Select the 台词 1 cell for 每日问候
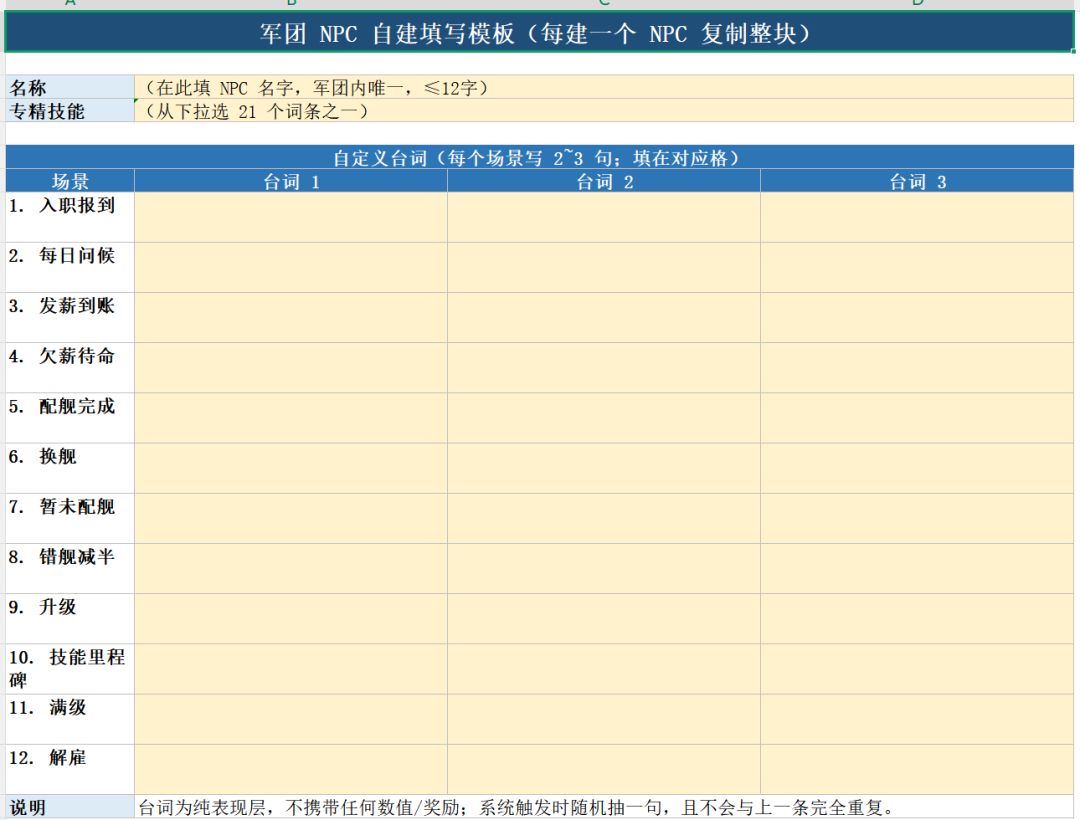Image resolution: width=1080 pixels, height=820 pixels. coord(291,268)
